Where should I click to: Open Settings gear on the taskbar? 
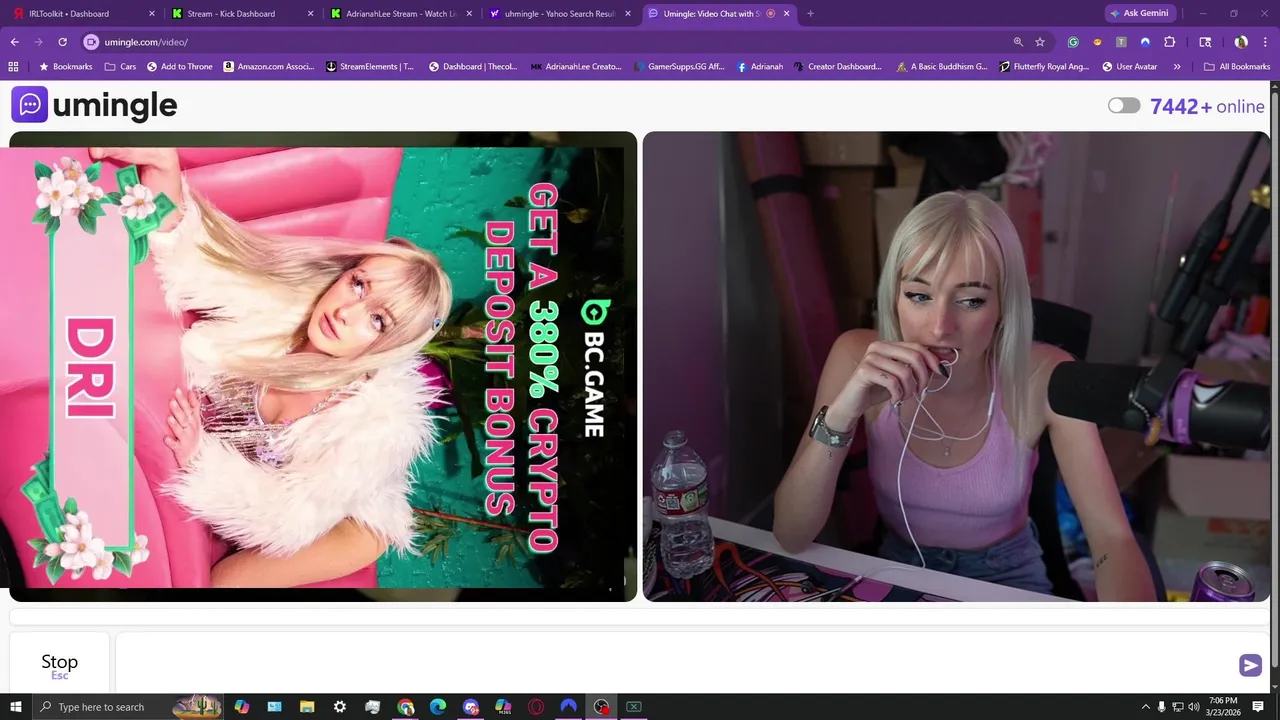coord(340,707)
